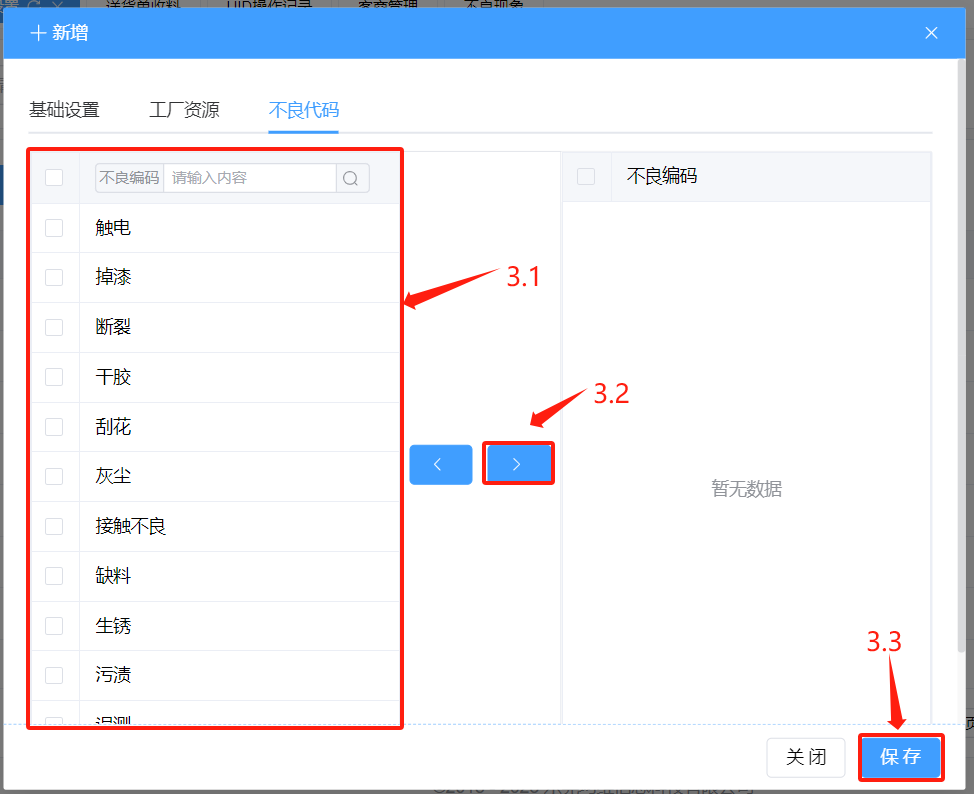Switch to the 基础设置 tab
Viewport: 974px width, 794px height.
coord(64,110)
